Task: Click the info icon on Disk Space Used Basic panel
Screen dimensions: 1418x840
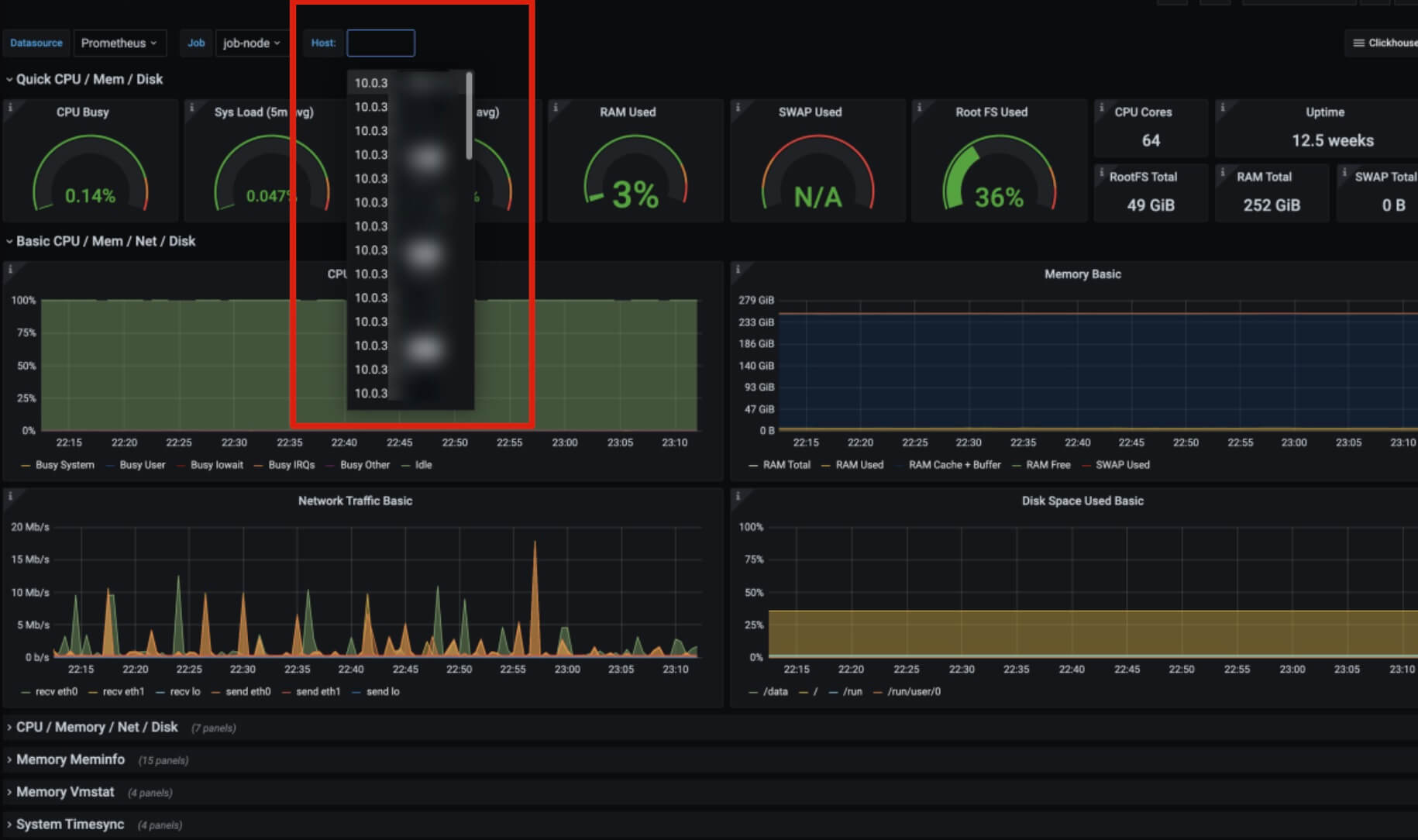Action: pyautogui.click(x=737, y=496)
